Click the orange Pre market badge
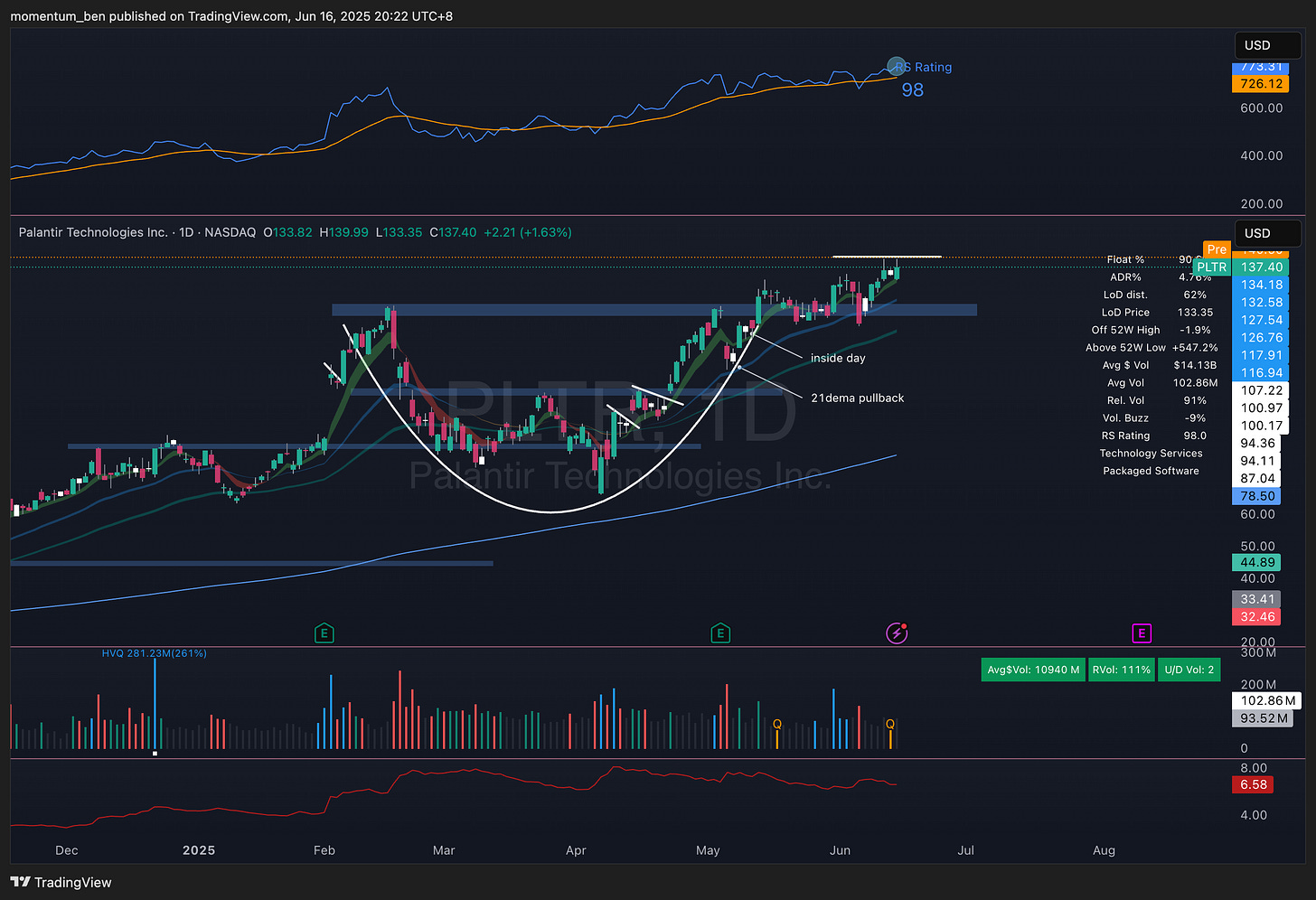Viewport: 1316px width, 900px height. (1217, 249)
